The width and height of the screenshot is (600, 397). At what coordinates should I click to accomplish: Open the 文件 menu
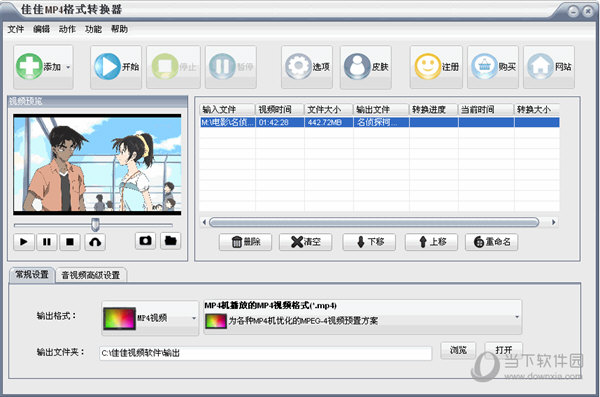(x=16, y=29)
